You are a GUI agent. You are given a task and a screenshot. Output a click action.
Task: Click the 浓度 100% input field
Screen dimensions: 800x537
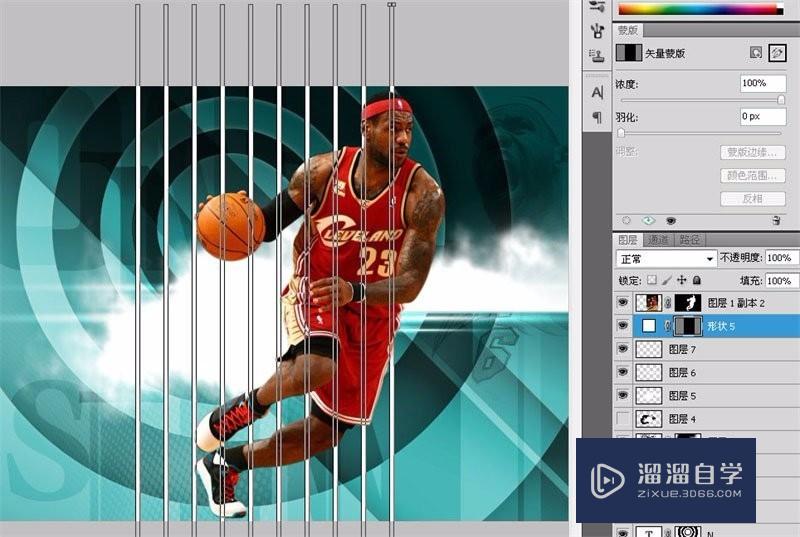pos(763,83)
